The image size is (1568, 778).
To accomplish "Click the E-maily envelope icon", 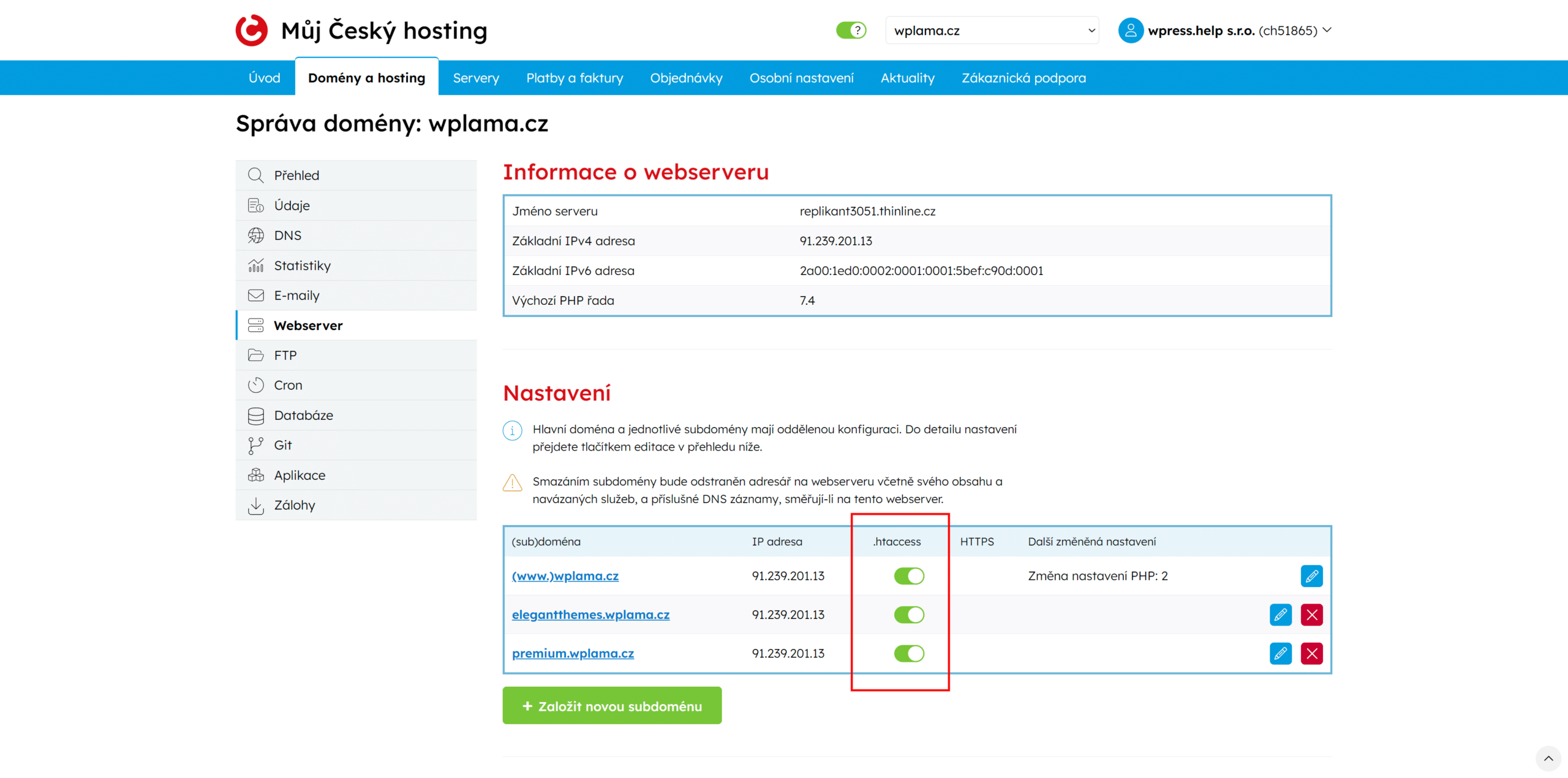I will (255, 295).
